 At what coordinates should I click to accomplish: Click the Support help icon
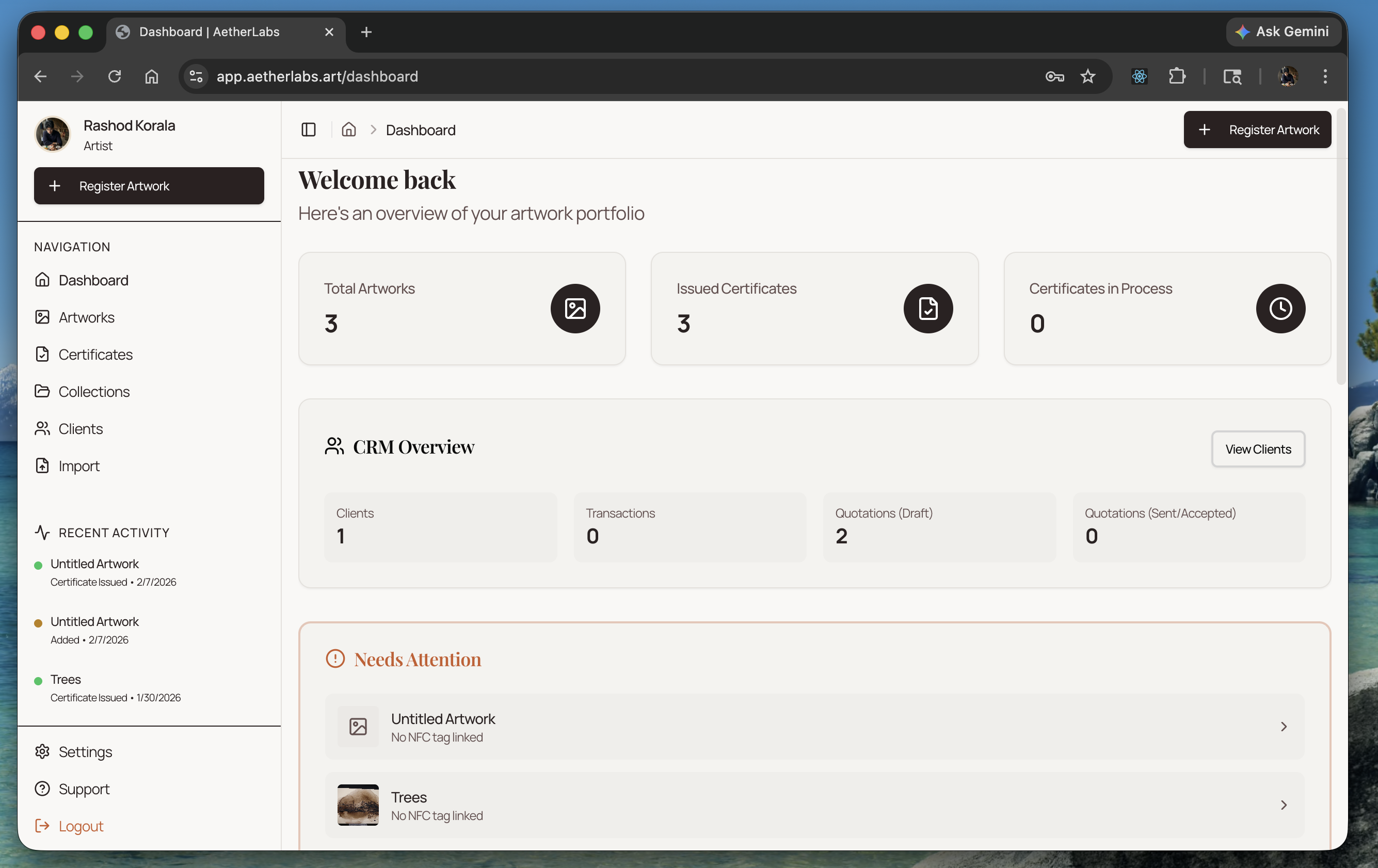point(43,789)
